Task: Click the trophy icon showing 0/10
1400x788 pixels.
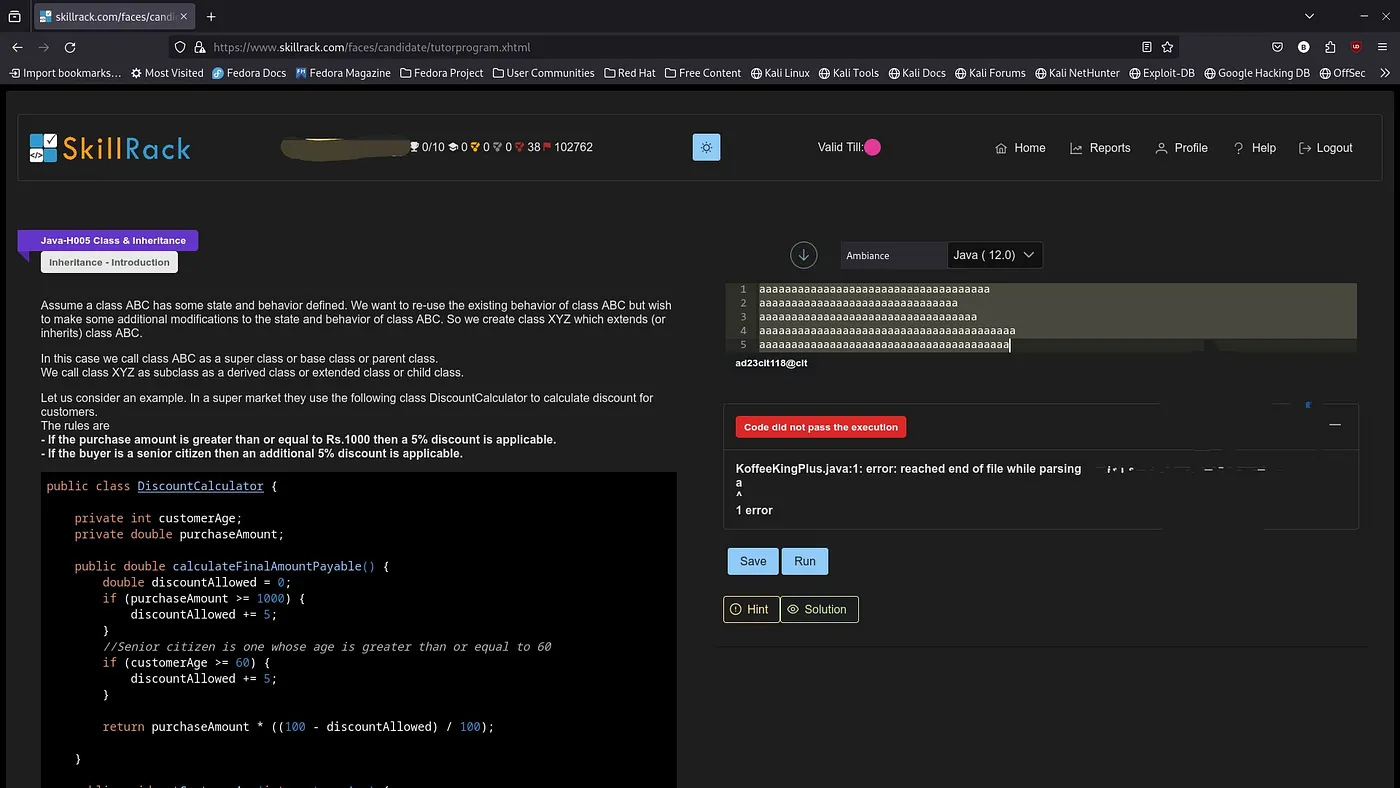Action: tap(415, 147)
